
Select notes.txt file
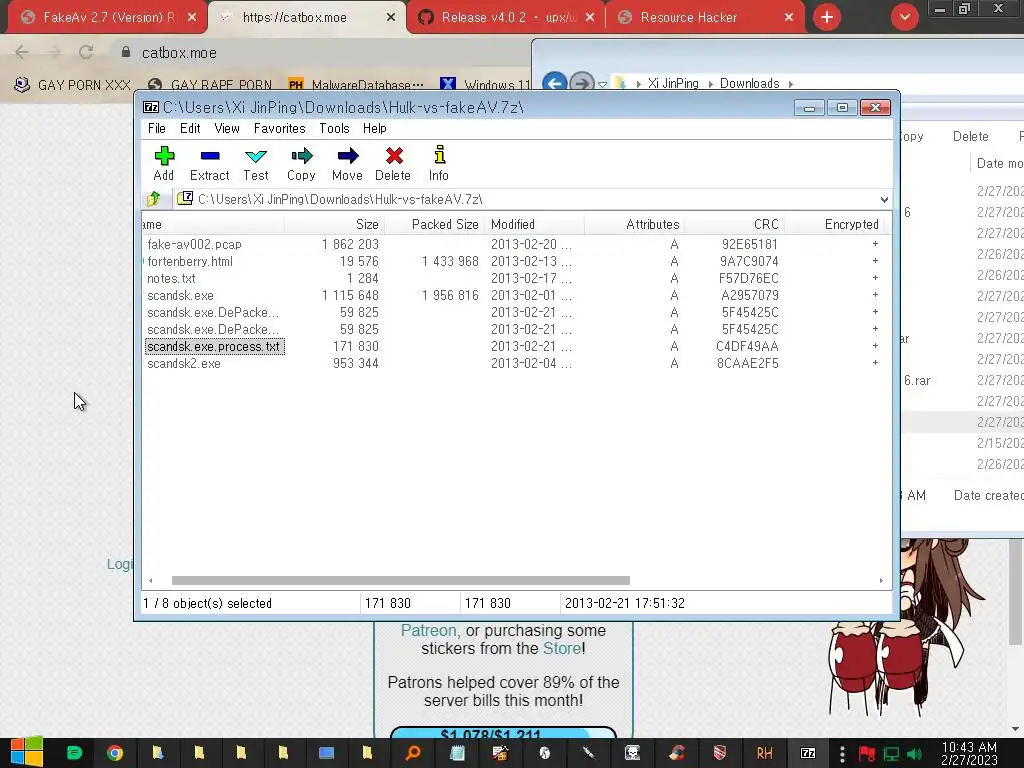(x=171, y=278)
